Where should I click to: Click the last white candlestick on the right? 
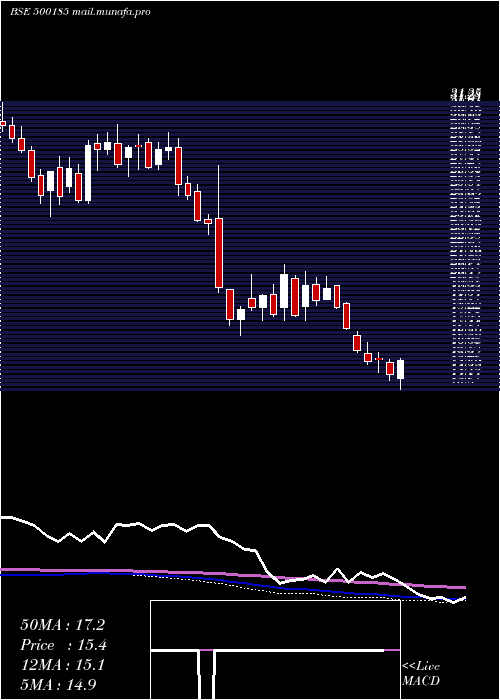pyautogui.click(x=400, y=369)
